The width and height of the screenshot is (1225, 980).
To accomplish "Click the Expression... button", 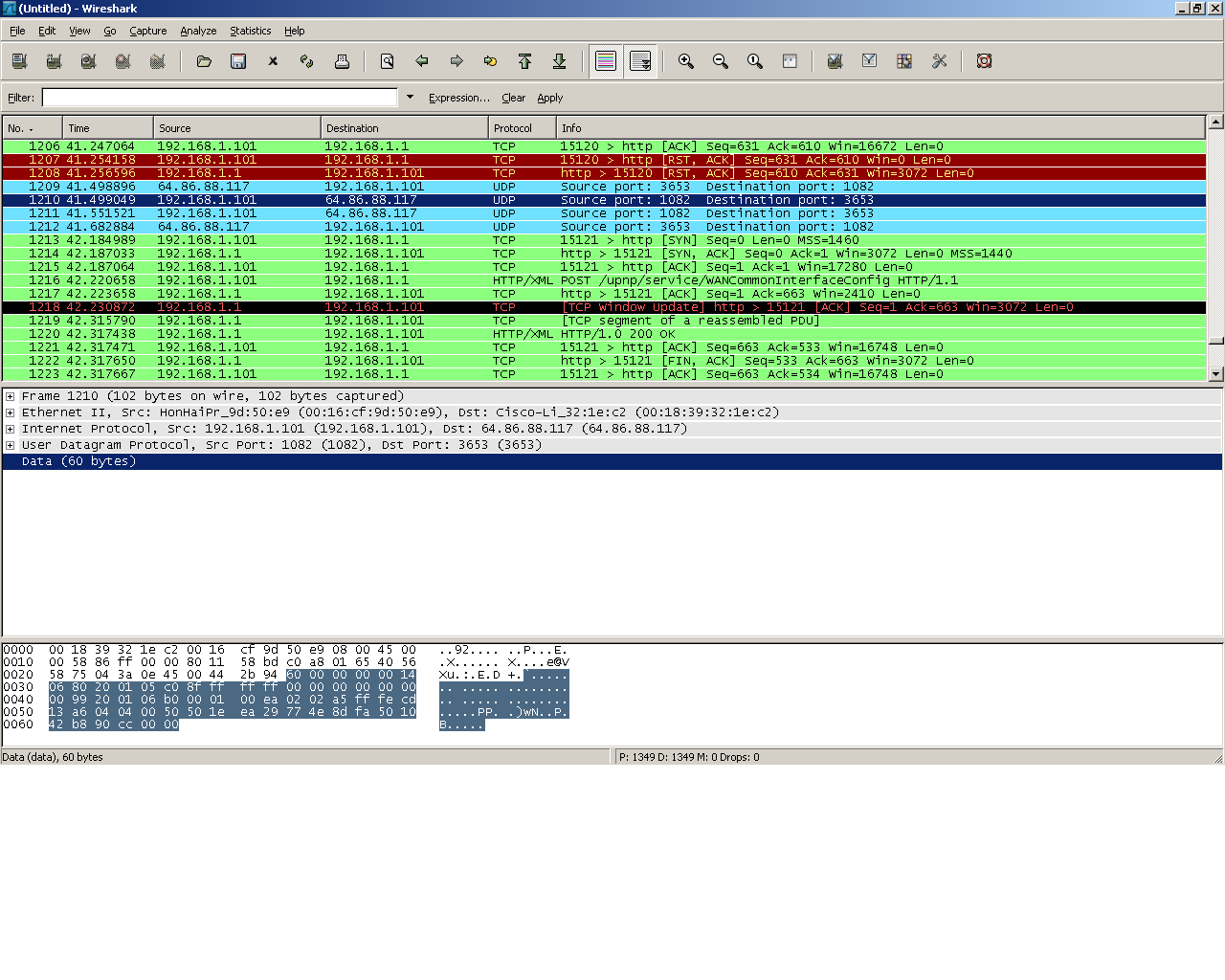I will [458, 98].
